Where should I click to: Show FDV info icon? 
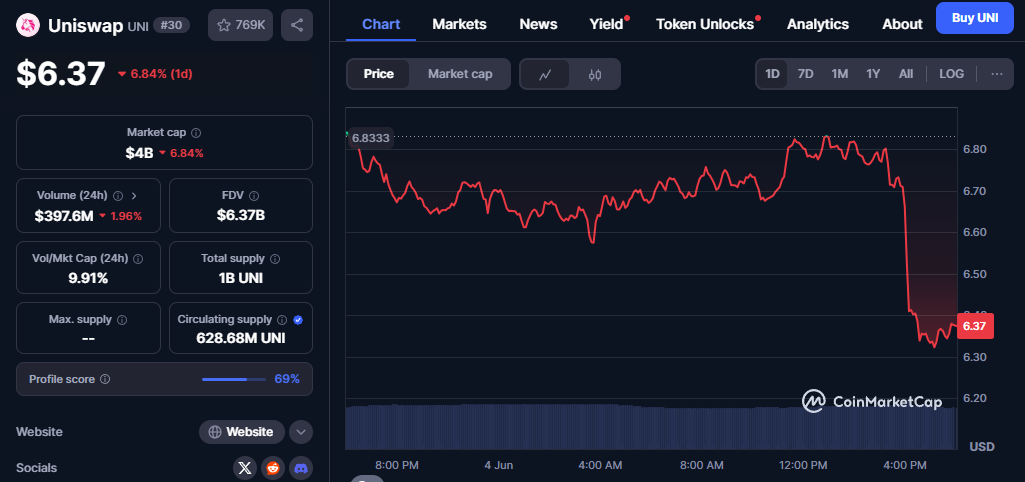point(254,196)
